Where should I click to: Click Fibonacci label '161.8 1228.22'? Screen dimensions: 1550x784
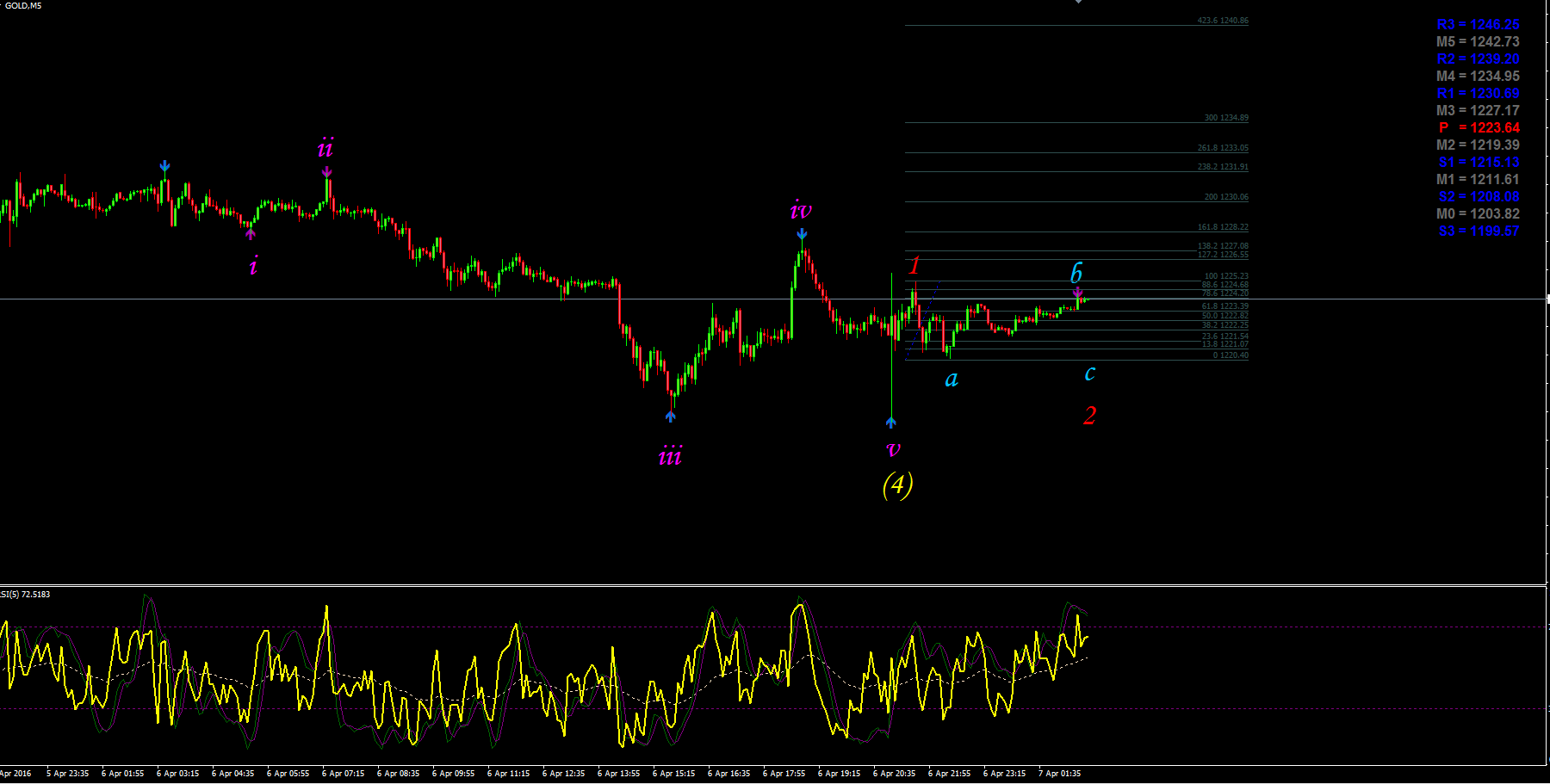tap(1223, 227)
